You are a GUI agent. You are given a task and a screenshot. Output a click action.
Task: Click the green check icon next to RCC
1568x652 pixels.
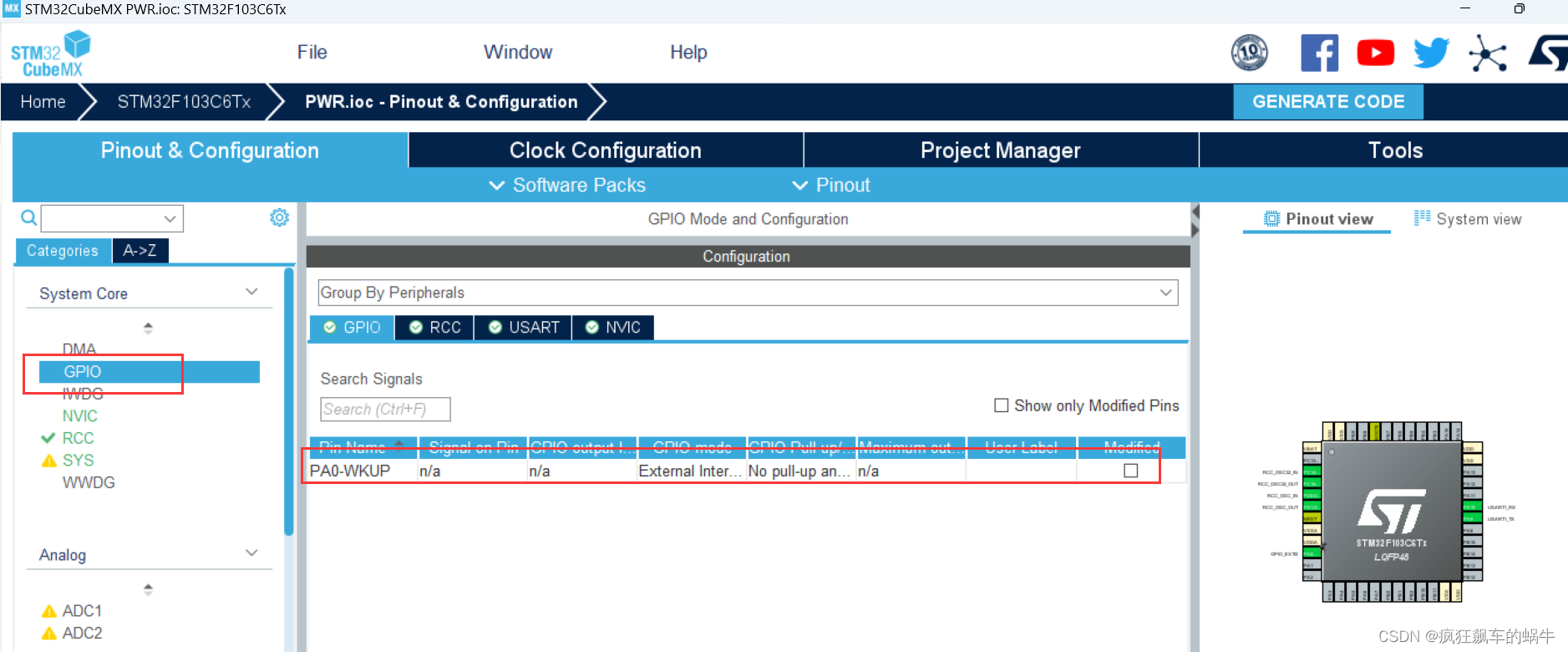point(48,438)
